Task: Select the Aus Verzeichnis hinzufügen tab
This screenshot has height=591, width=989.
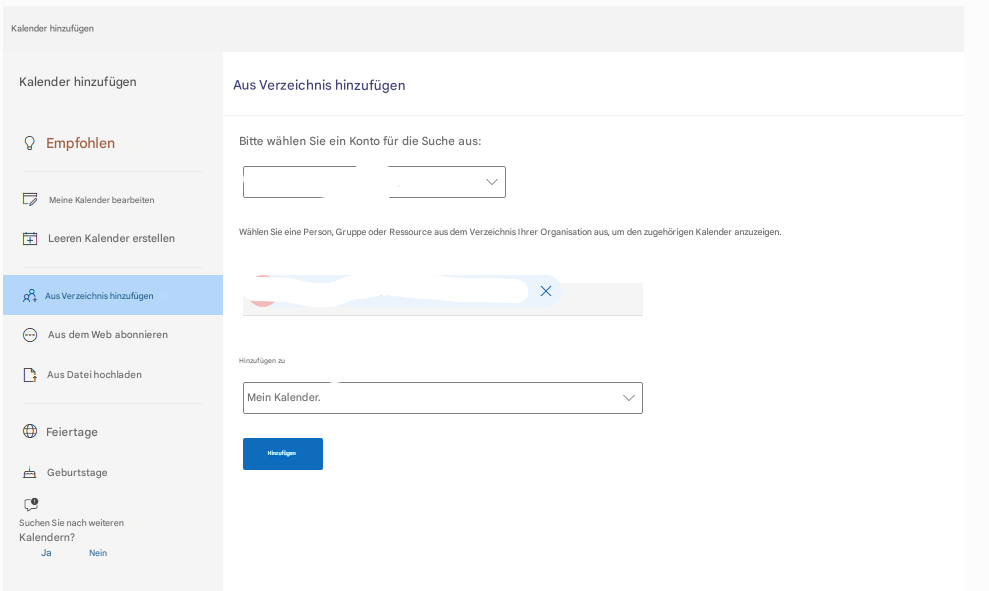Action: point(113,295)
